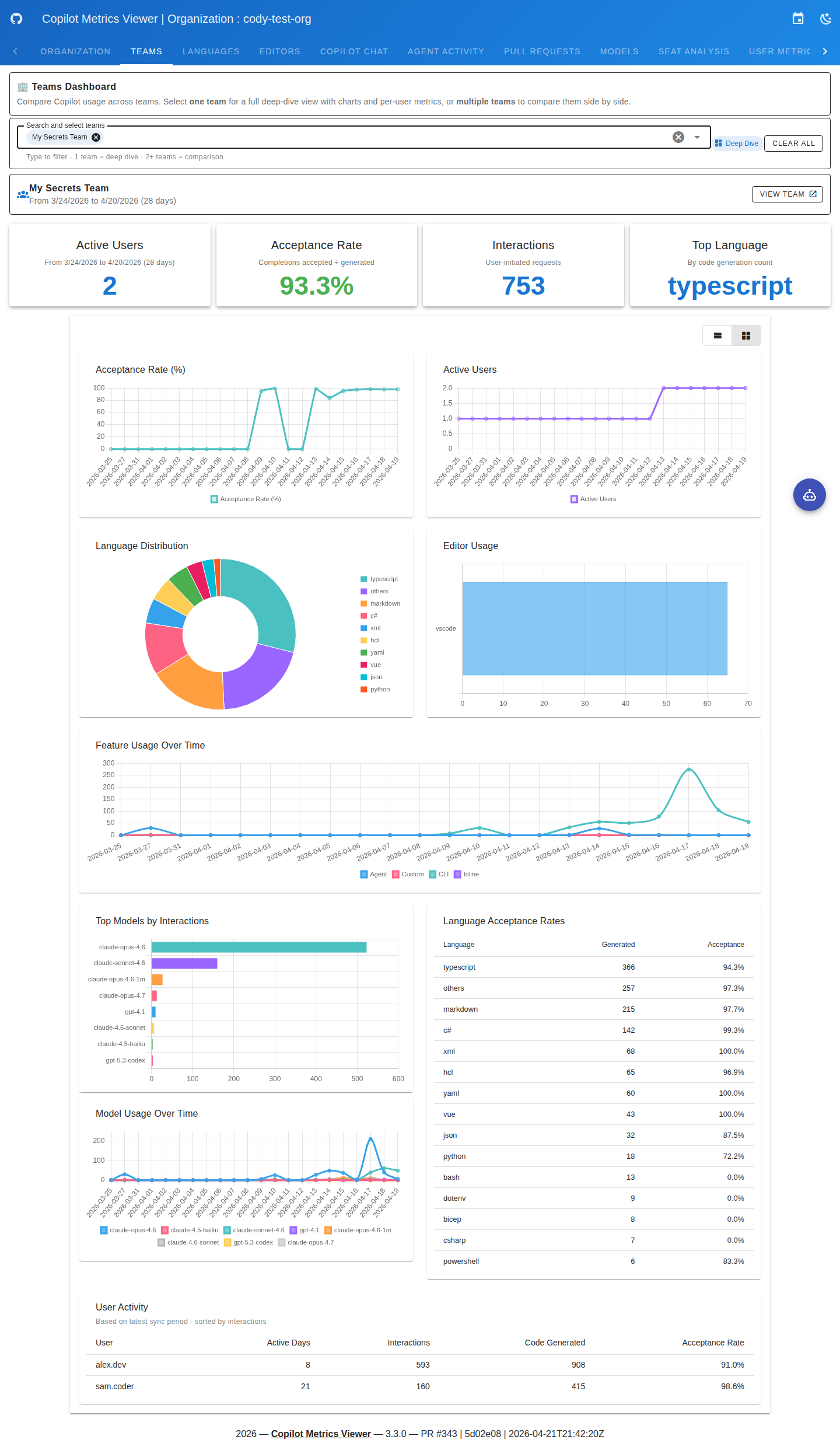Open the LANGUAGES tab
The width and height of the screenshot is (840, 1447).
click(211, 51)
